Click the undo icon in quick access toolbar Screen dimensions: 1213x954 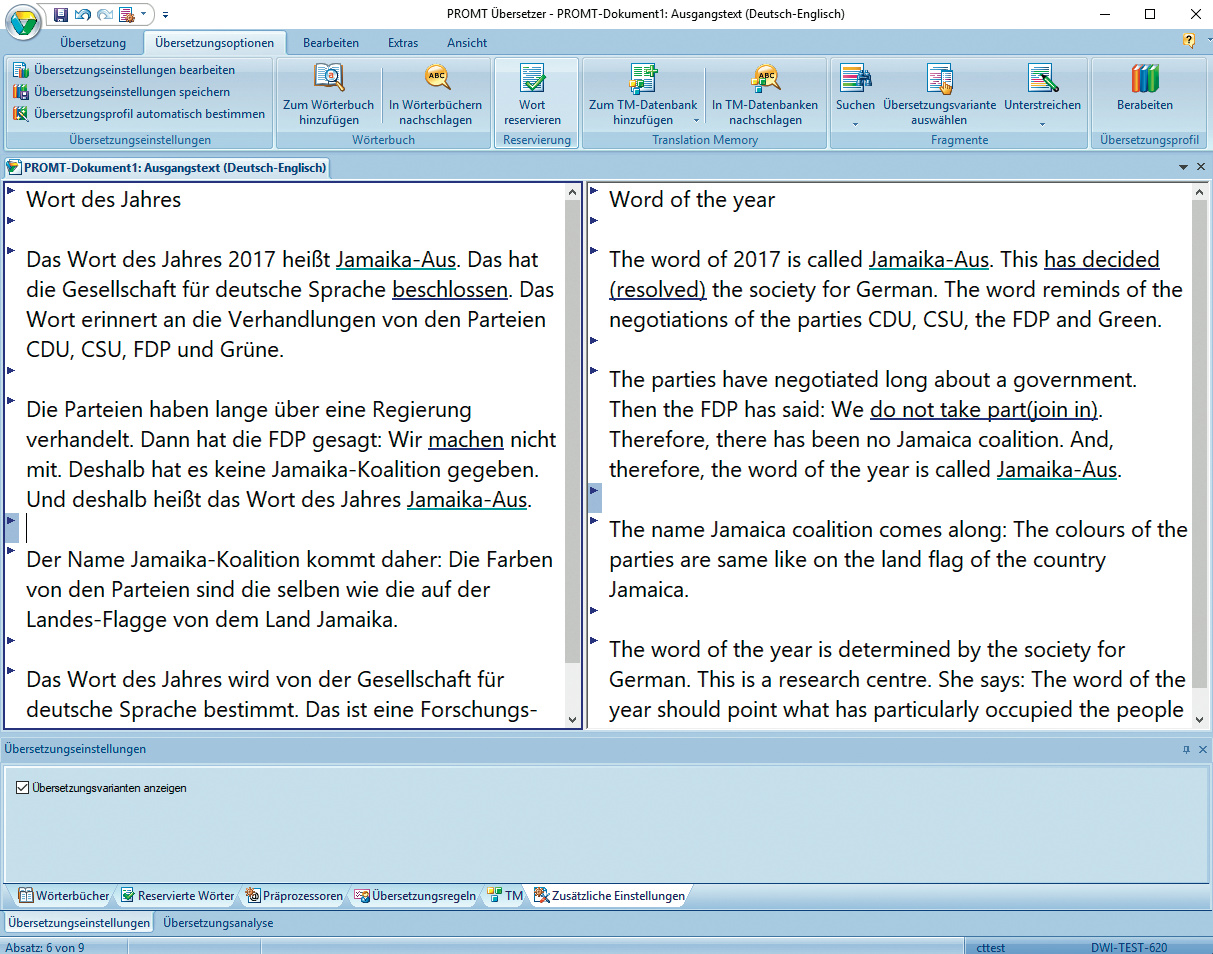82,14
